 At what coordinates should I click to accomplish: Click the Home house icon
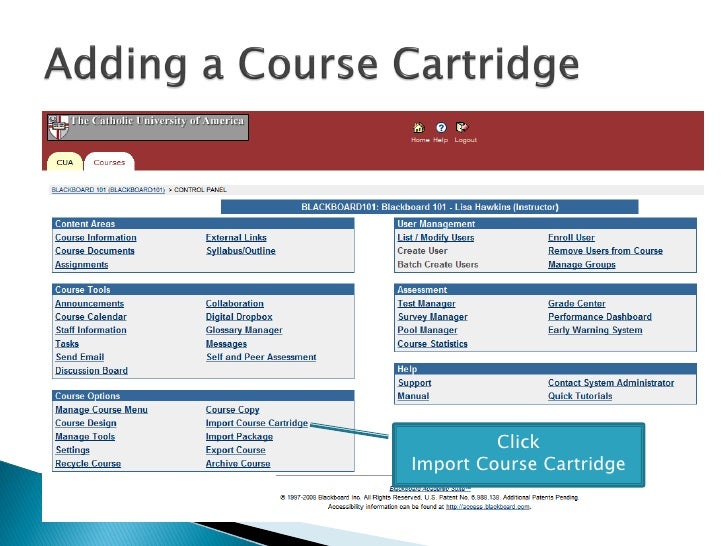pyautogui.click(x=419, y=127)
